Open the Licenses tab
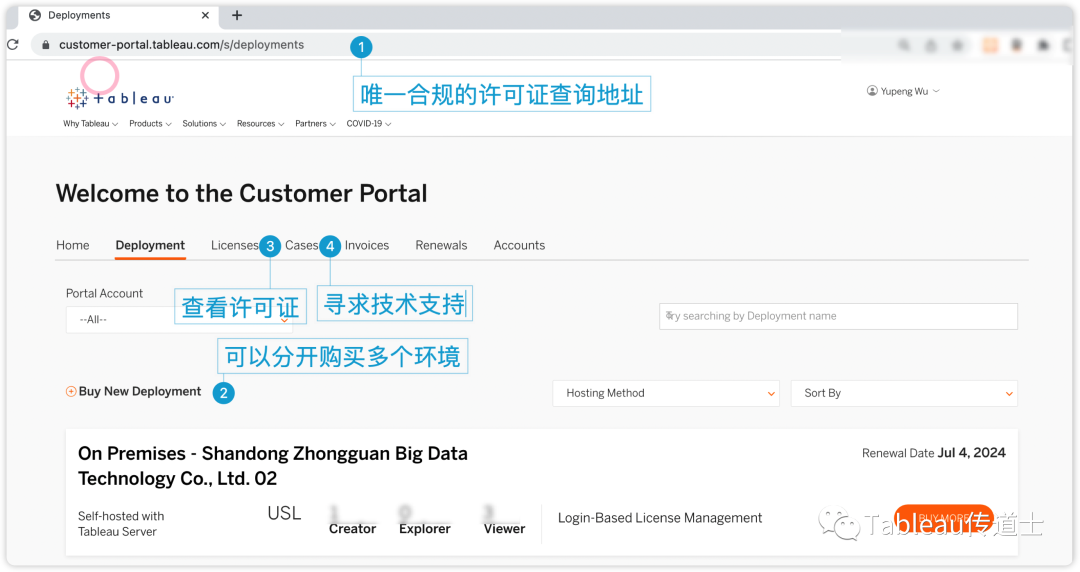The width and height of the screenshot is (1080, 572). coord(234,245)
